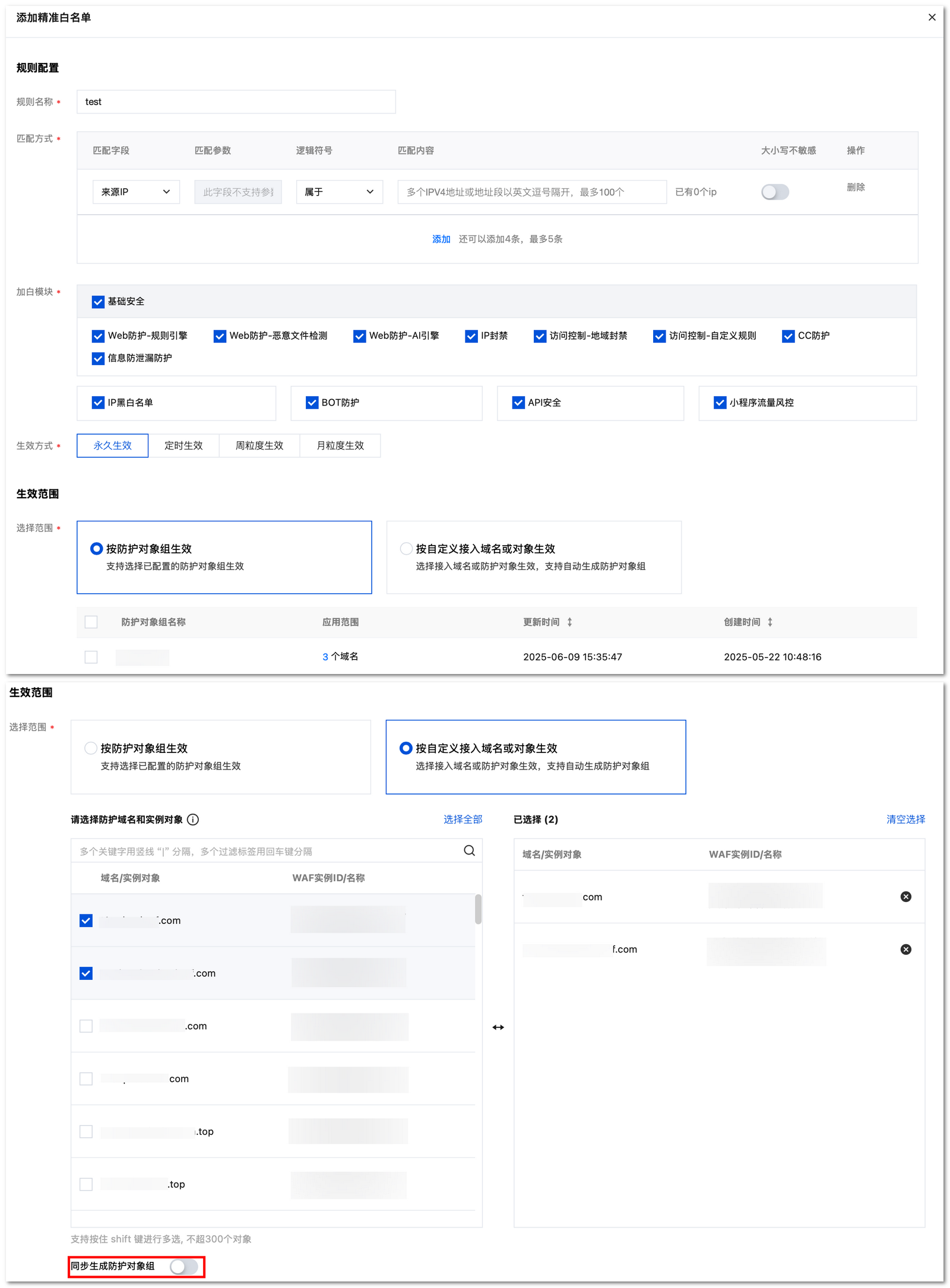Sort by 更新时间 column sort icon
Image resolution: width=950 pixels, height=1288 pixels.
click(569, 622)
